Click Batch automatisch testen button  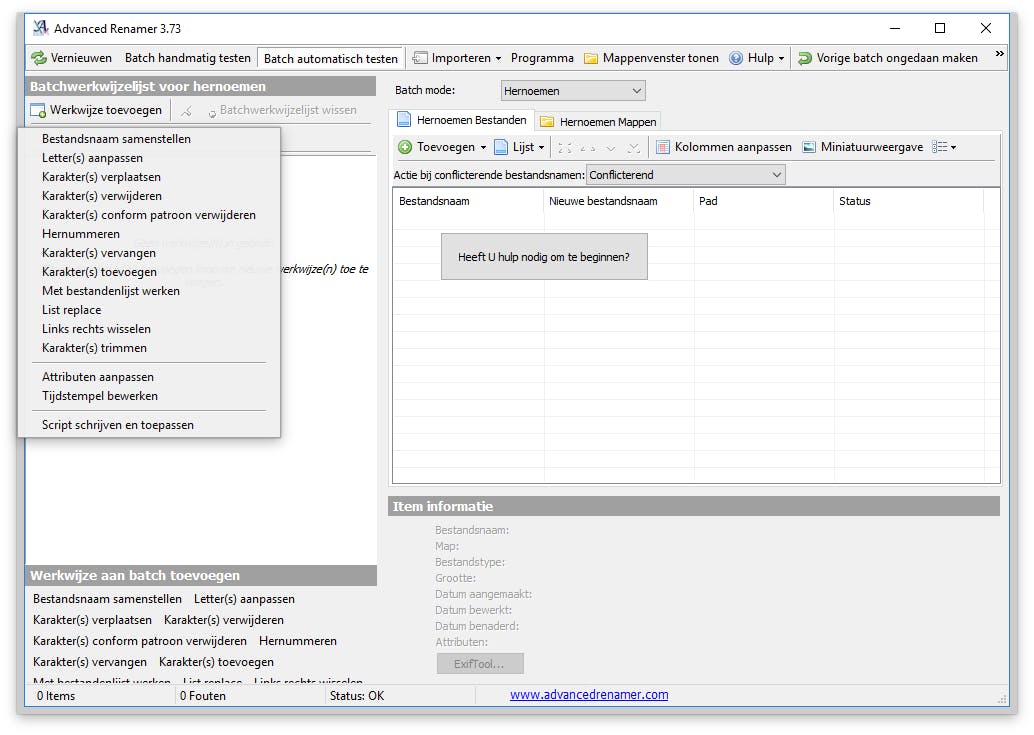tap(331, 59)
